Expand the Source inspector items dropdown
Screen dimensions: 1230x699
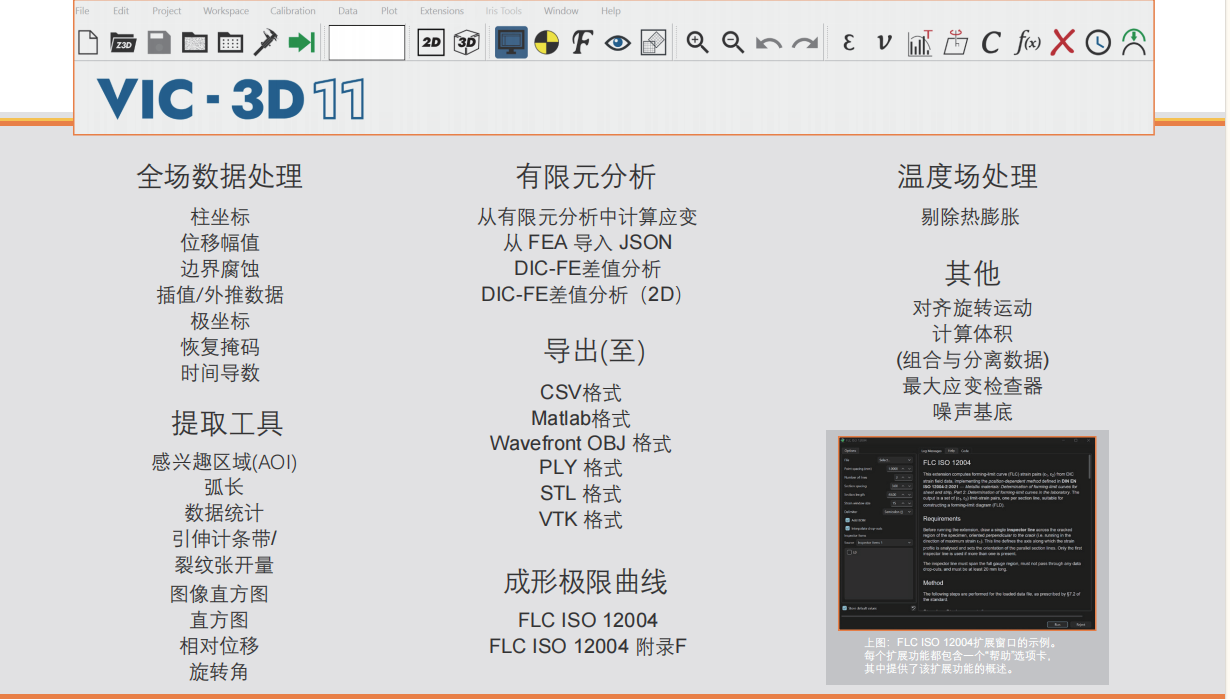pyautogui.click(x=884, y=543)
